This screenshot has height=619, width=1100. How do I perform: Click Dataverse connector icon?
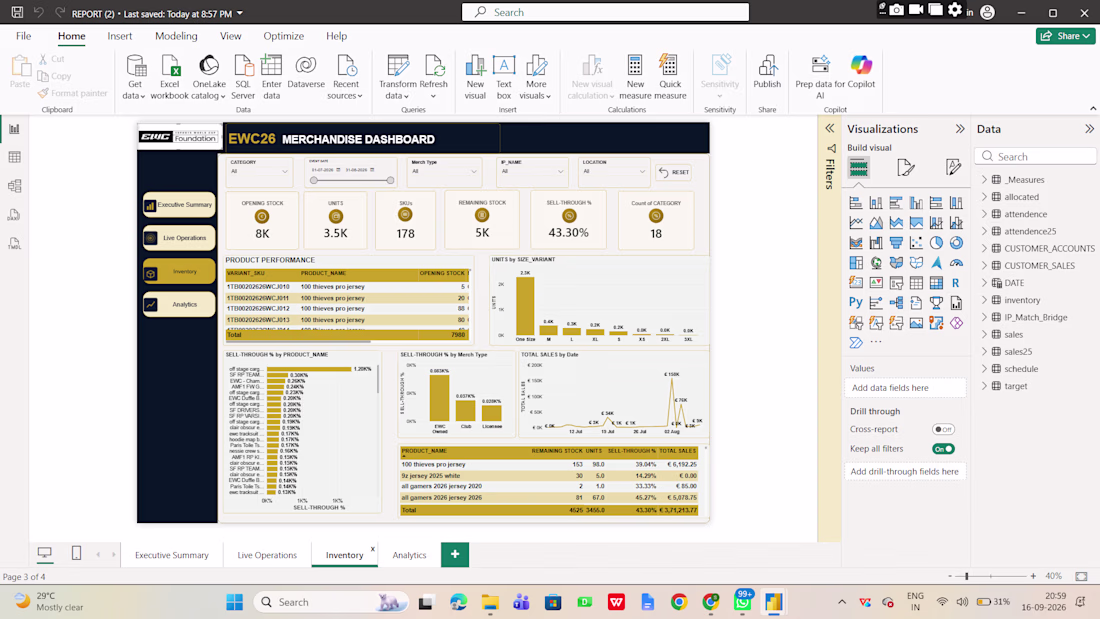[x=306, y=72]
